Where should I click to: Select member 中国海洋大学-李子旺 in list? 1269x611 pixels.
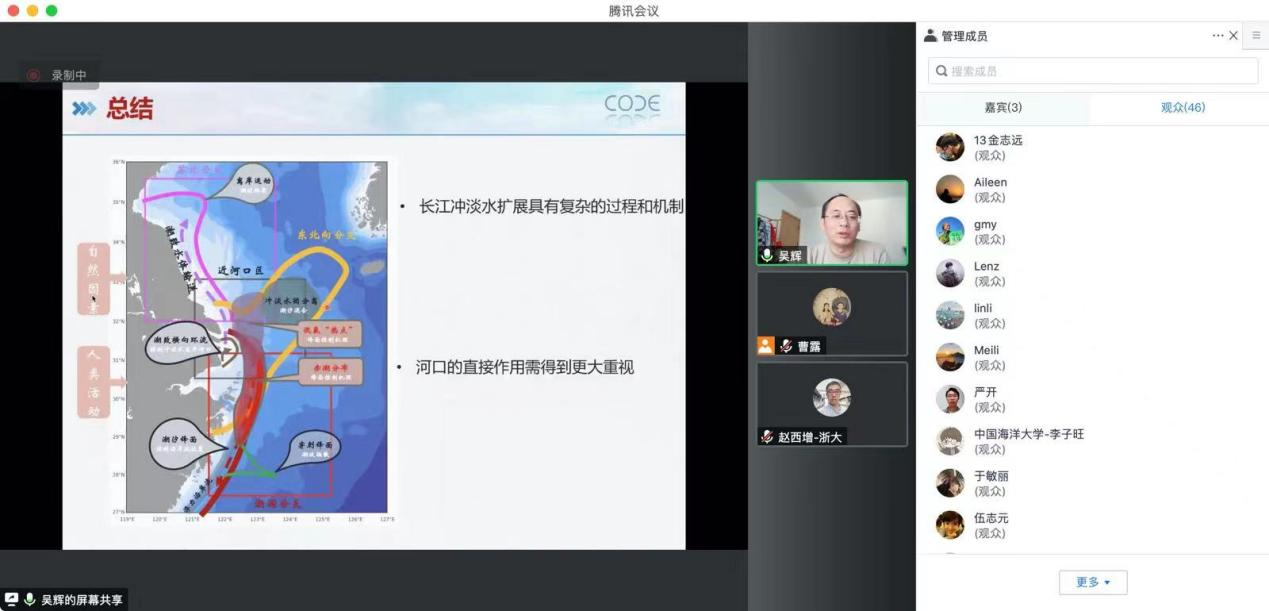[x=1028, y=441]
